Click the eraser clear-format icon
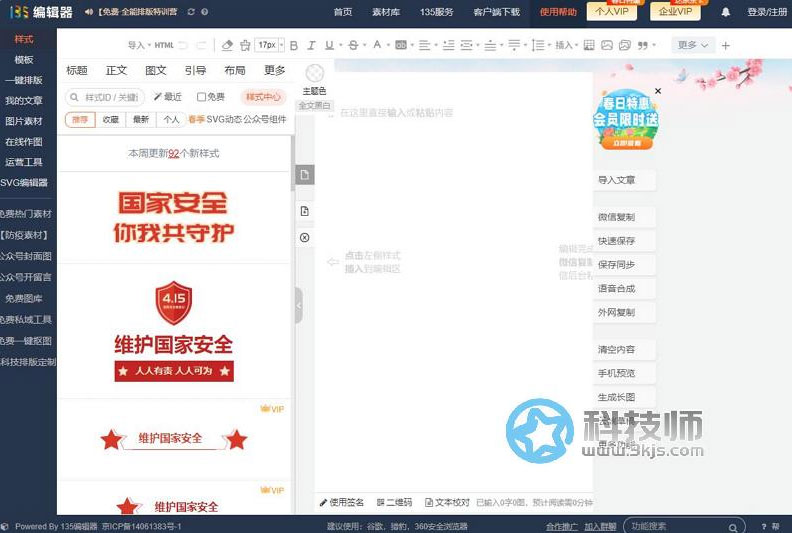Viewport: 792px width, 533px height. (227, 45)
